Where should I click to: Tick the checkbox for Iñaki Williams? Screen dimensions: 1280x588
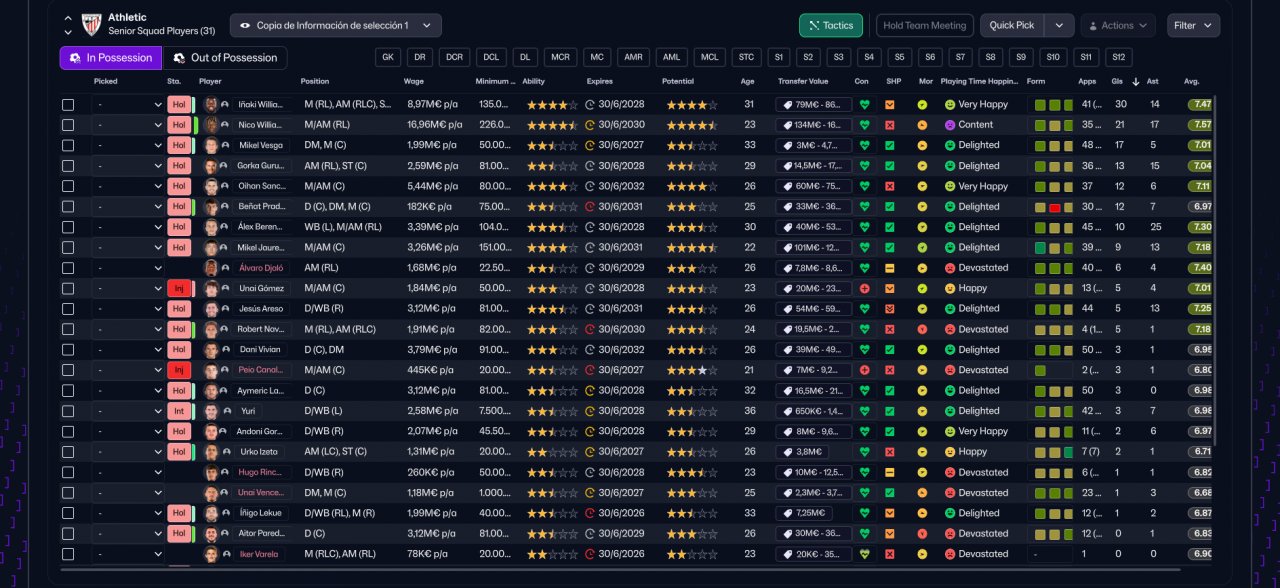pos(68,104)
